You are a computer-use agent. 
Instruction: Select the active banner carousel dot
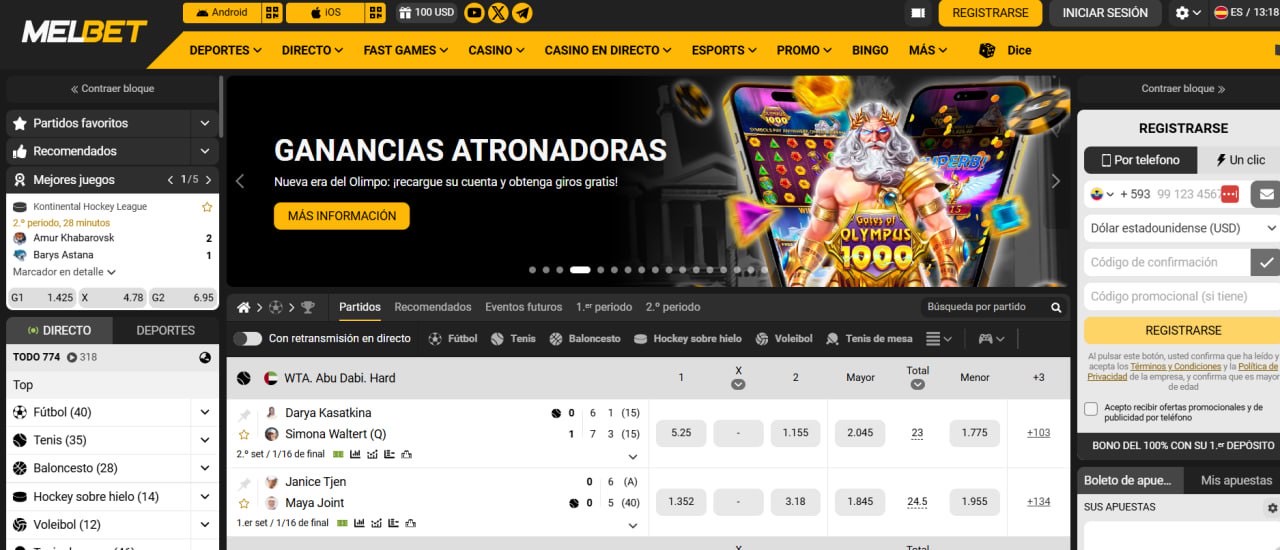(579, 270)
